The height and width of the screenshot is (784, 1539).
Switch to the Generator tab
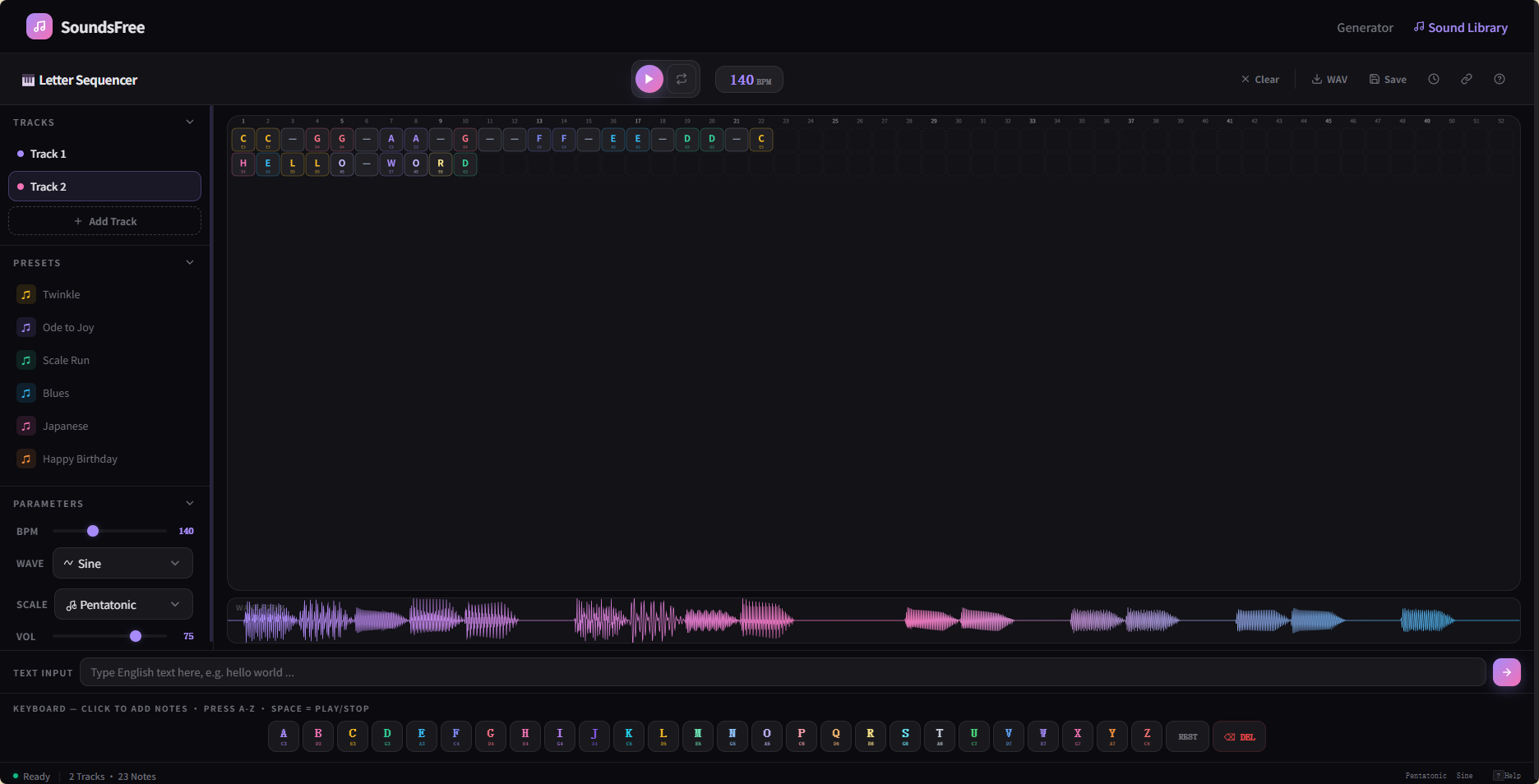click(x=1365, y=27)
